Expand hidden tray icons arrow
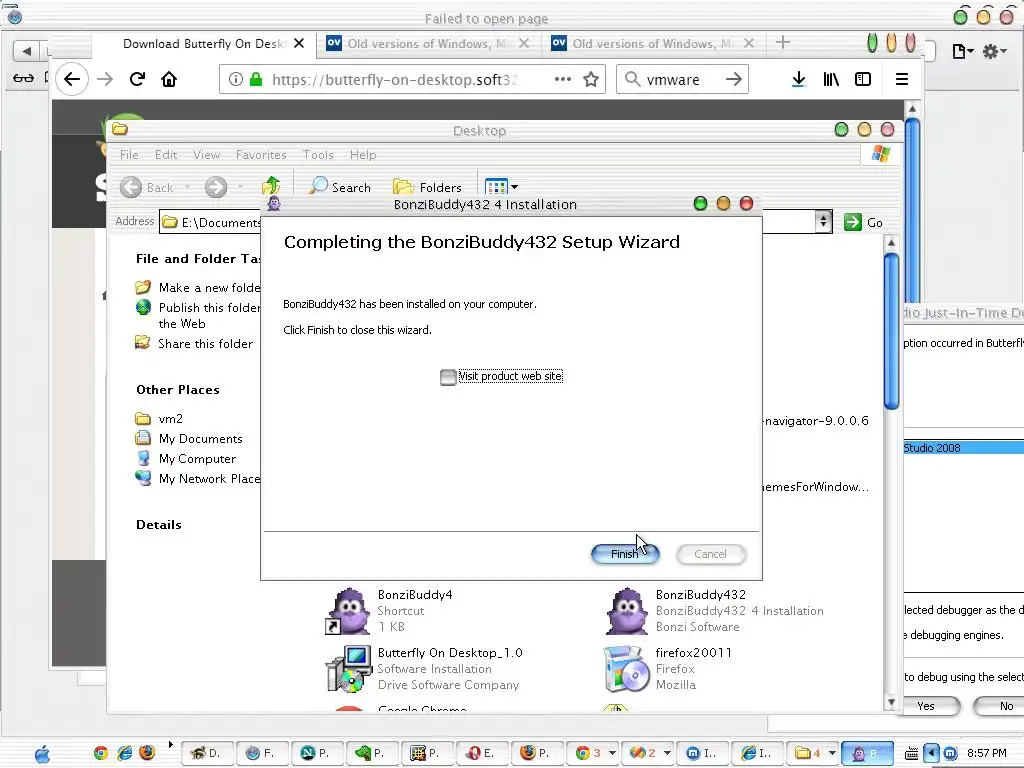 932,754
